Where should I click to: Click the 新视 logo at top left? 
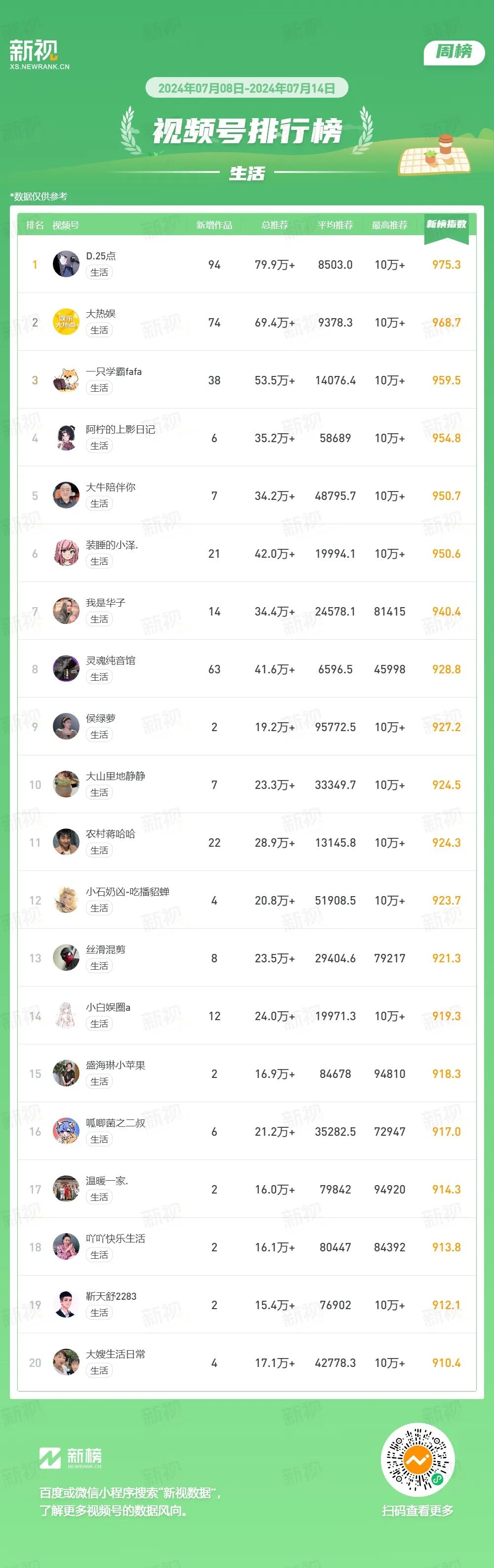click(x=40, y=54)
